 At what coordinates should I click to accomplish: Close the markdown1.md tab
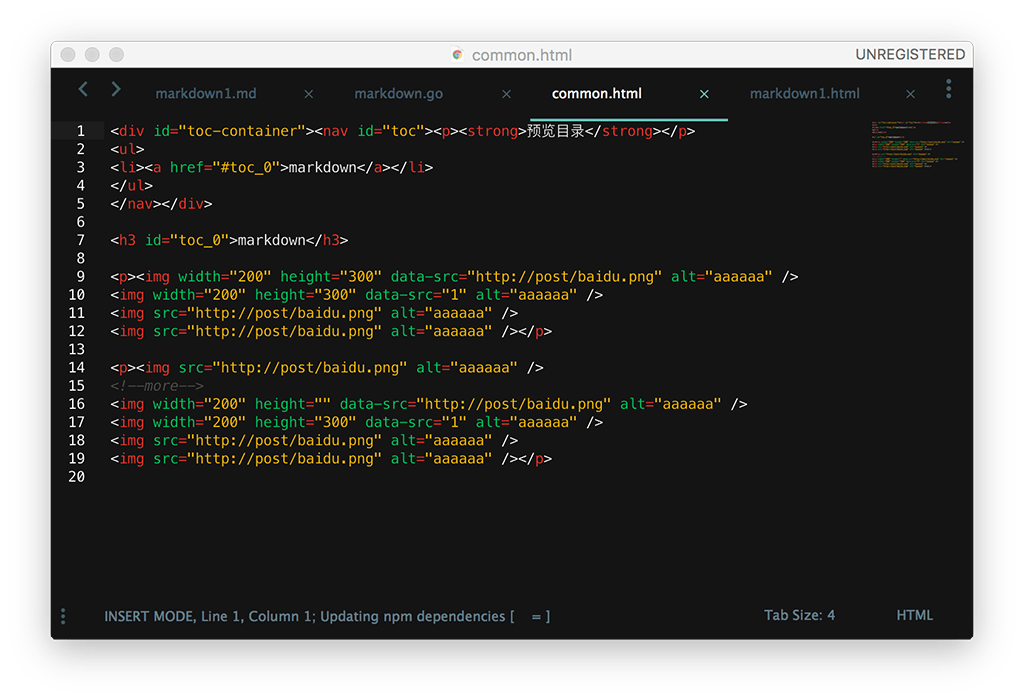tap(308, 94)
